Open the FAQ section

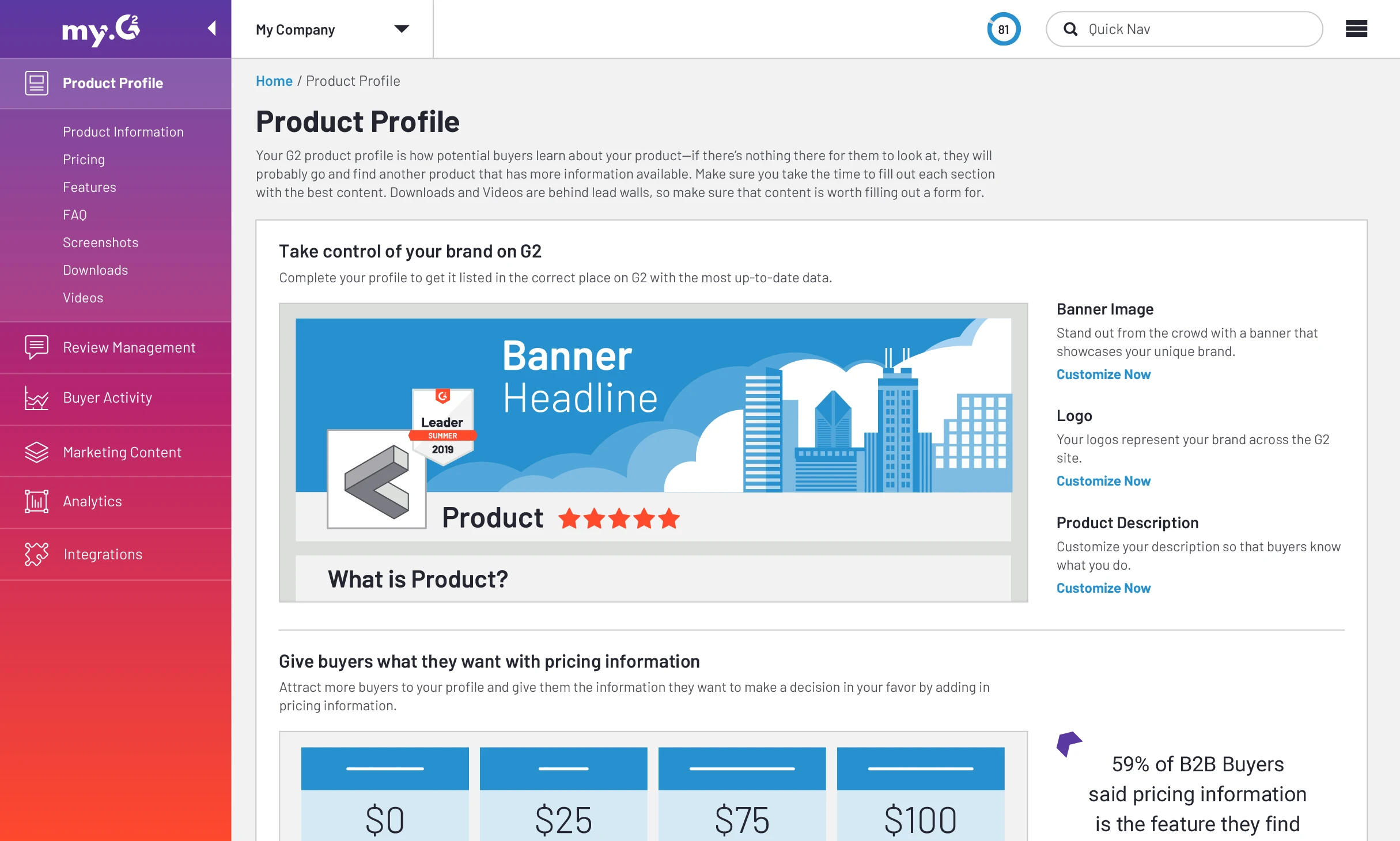tap(74, 214)
